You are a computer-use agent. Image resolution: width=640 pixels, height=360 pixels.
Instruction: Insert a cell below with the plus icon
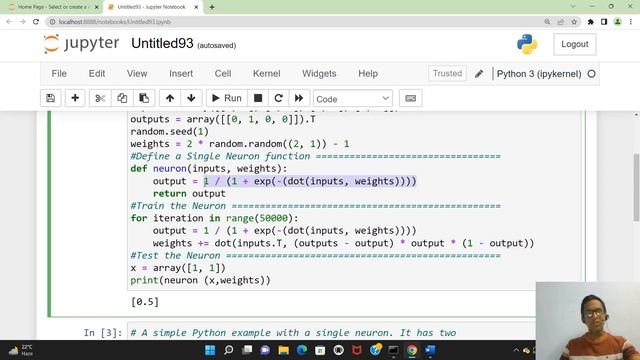click(75, 98)
